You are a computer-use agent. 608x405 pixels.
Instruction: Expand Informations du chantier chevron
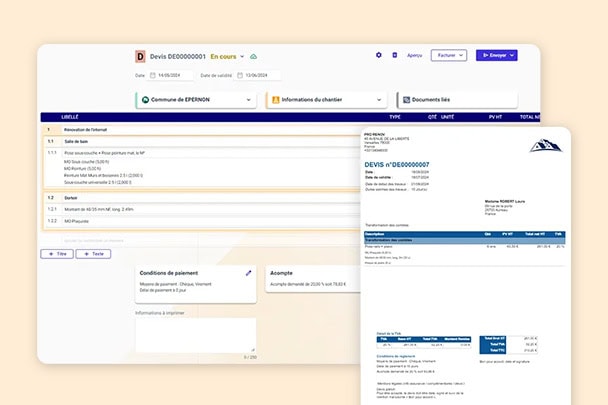coord(379,100)
